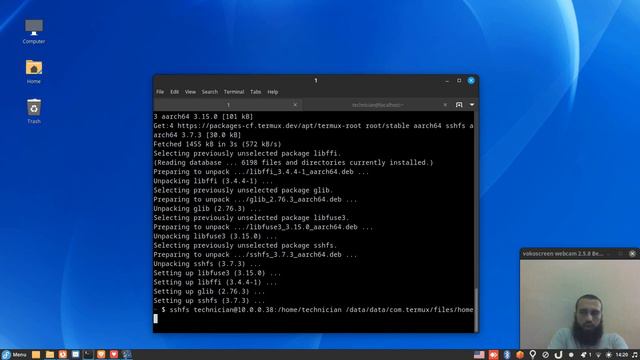
Task: Click the blue taskbar icon after Vivaldi
Action: click(x=127, y=355)
